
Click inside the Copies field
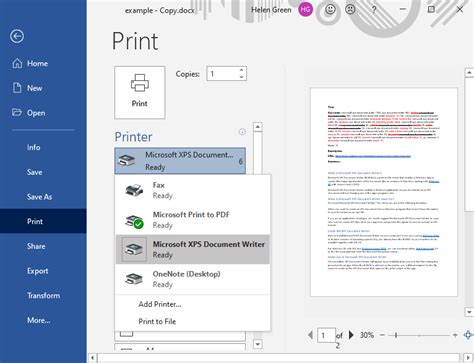pos(222,74)
